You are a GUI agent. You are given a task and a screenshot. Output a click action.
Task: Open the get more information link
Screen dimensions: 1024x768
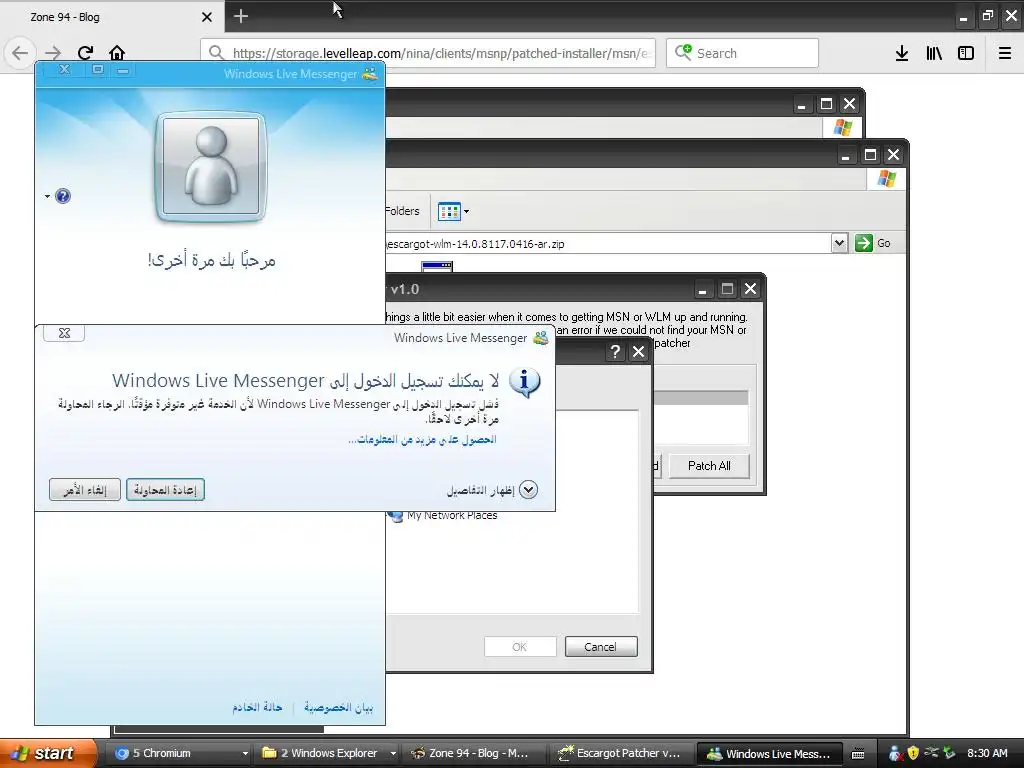(x=422, y=440)
